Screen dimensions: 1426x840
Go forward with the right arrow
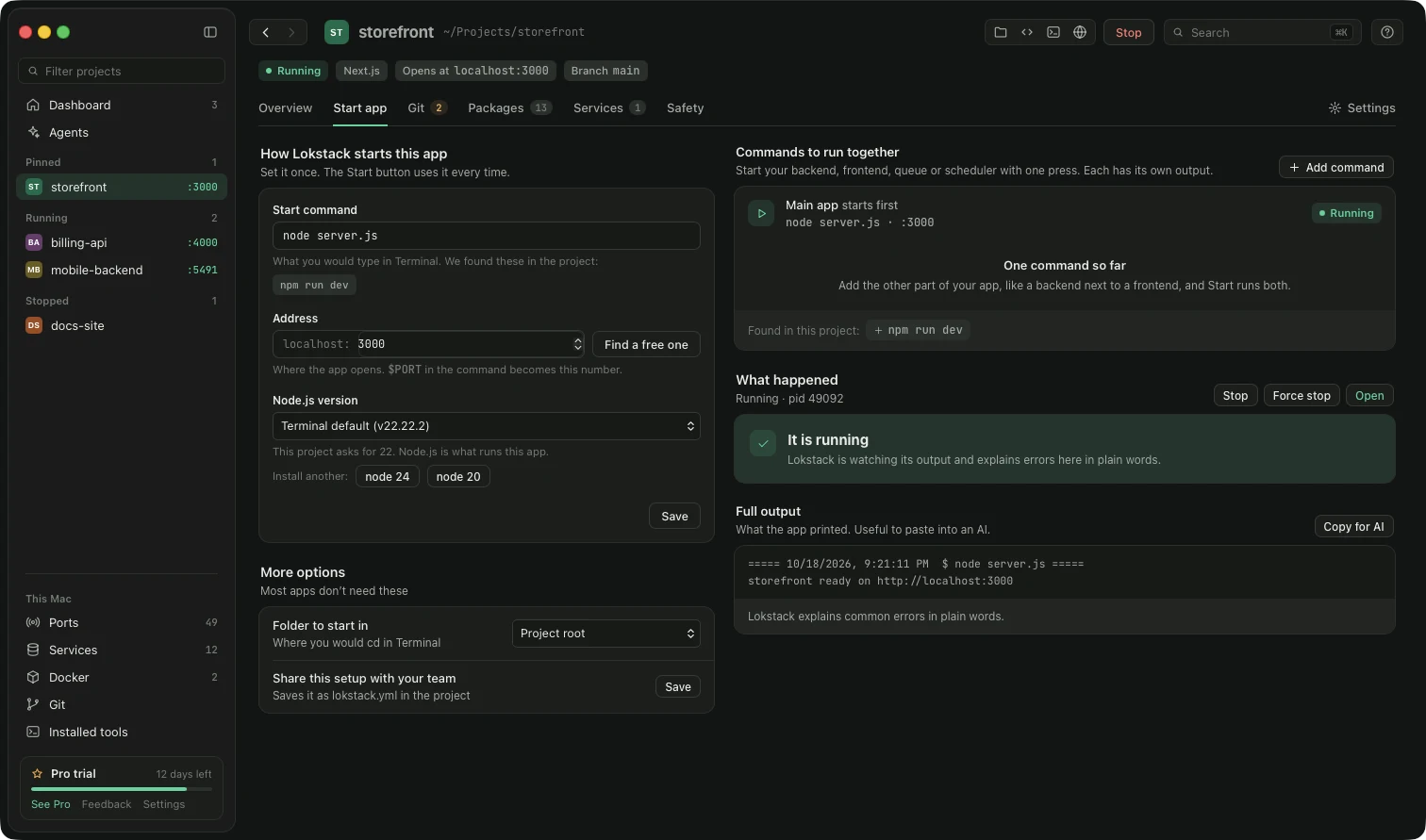pyautogui.click(x=291, y=32)
